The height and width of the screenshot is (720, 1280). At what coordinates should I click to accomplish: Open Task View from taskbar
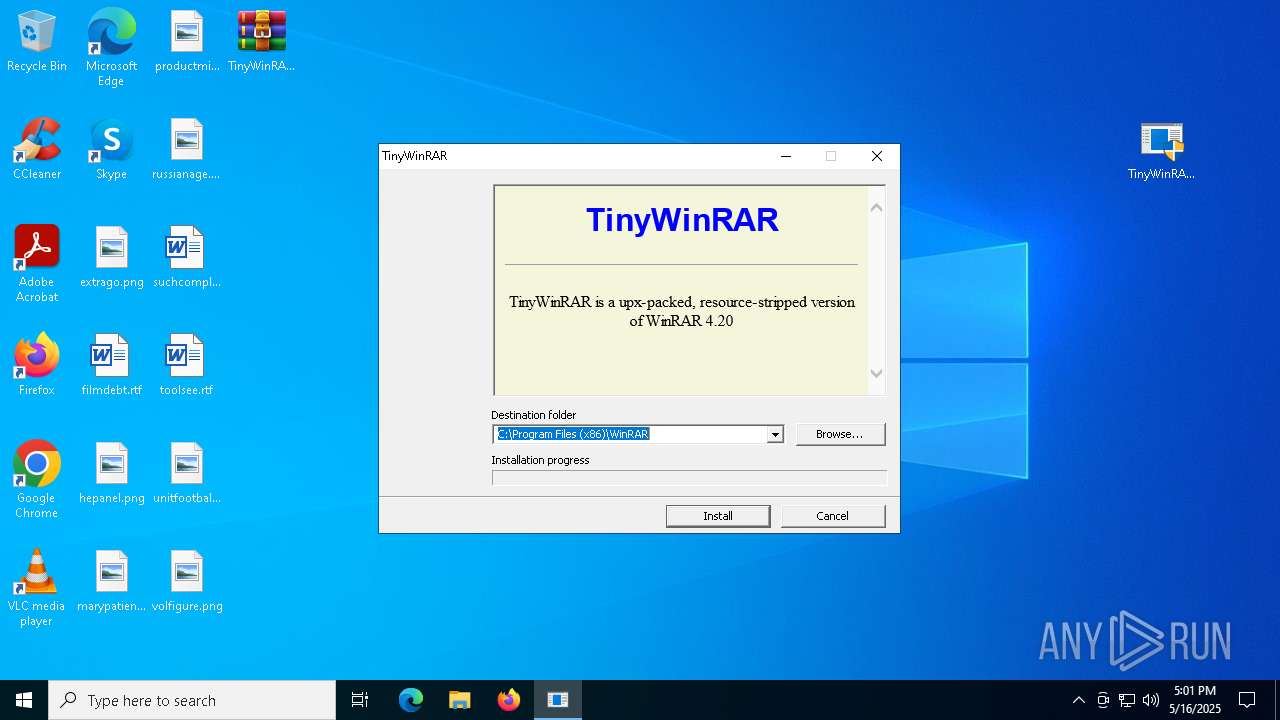tap(360, 700)
